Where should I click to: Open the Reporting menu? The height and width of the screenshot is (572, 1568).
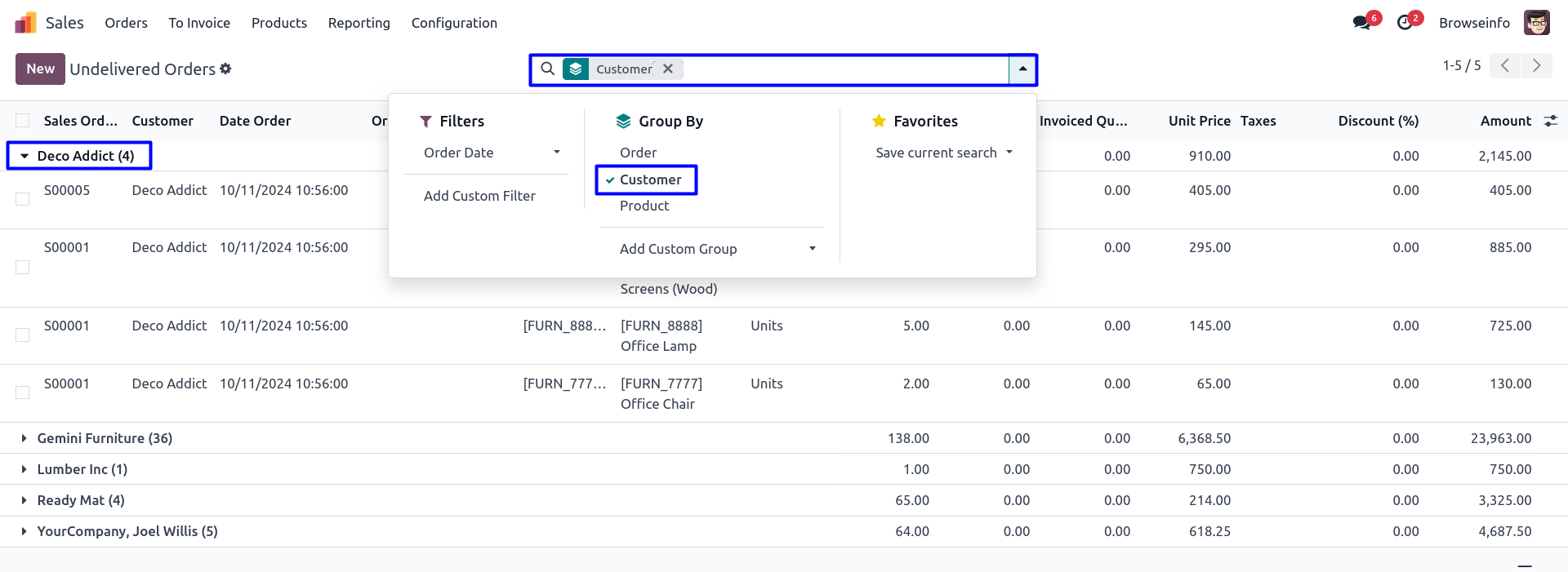[359, 23]
